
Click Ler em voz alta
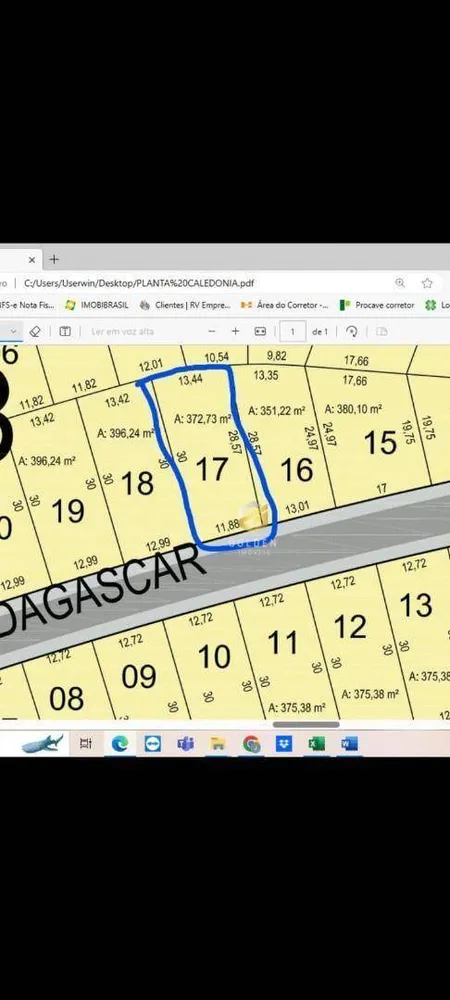coord(122,331)
